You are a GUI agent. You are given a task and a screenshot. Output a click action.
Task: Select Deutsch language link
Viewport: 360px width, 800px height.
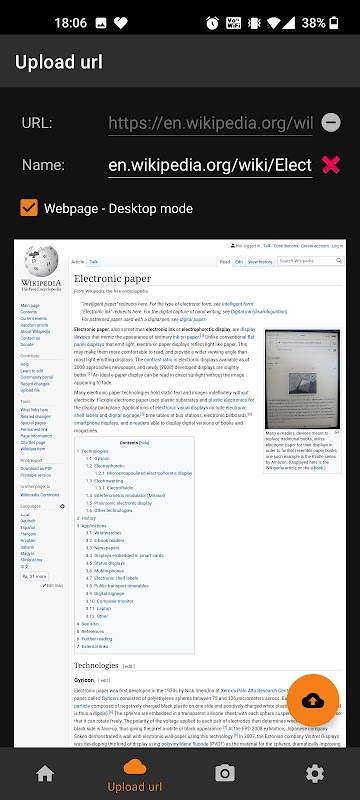pos(28,520)
